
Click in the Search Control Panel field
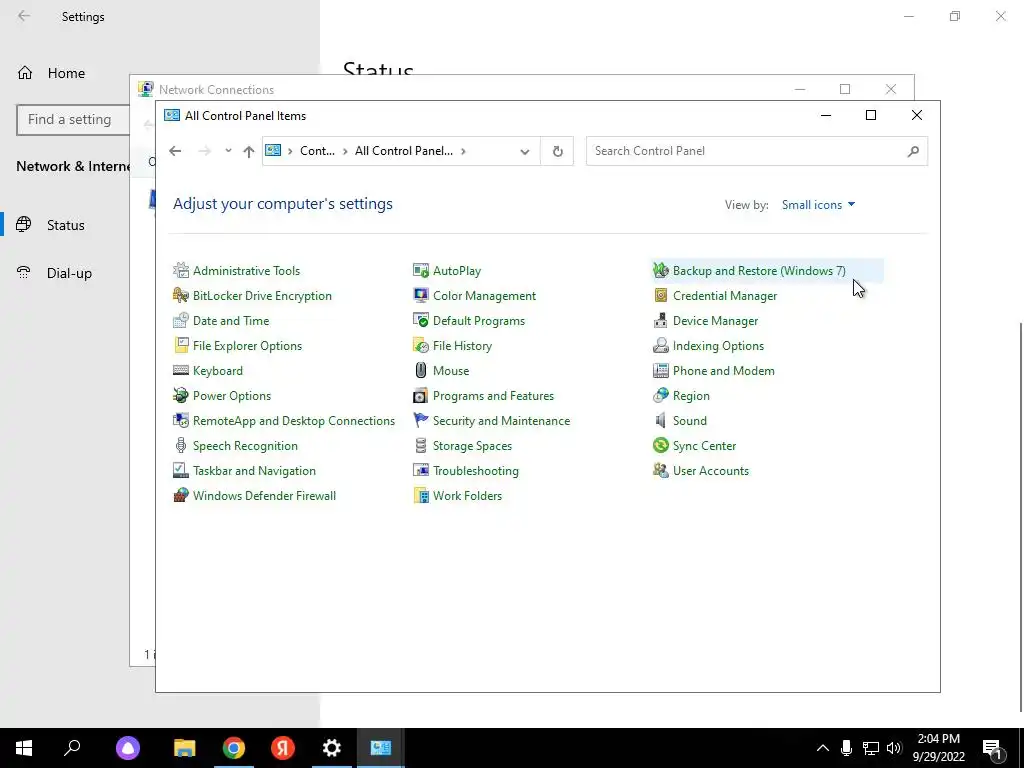click(x=756, y=151)
